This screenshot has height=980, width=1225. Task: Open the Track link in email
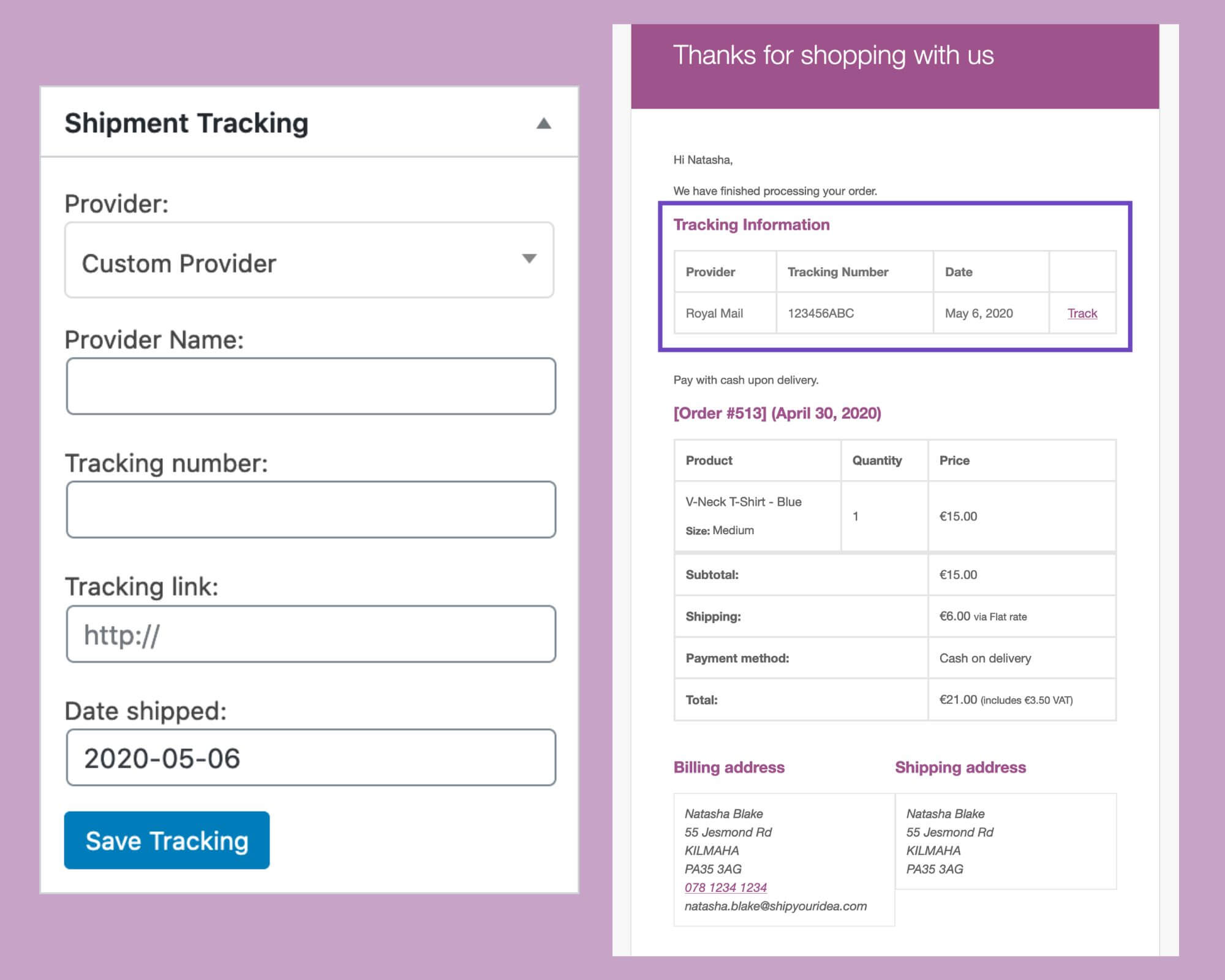[1082, 314]
